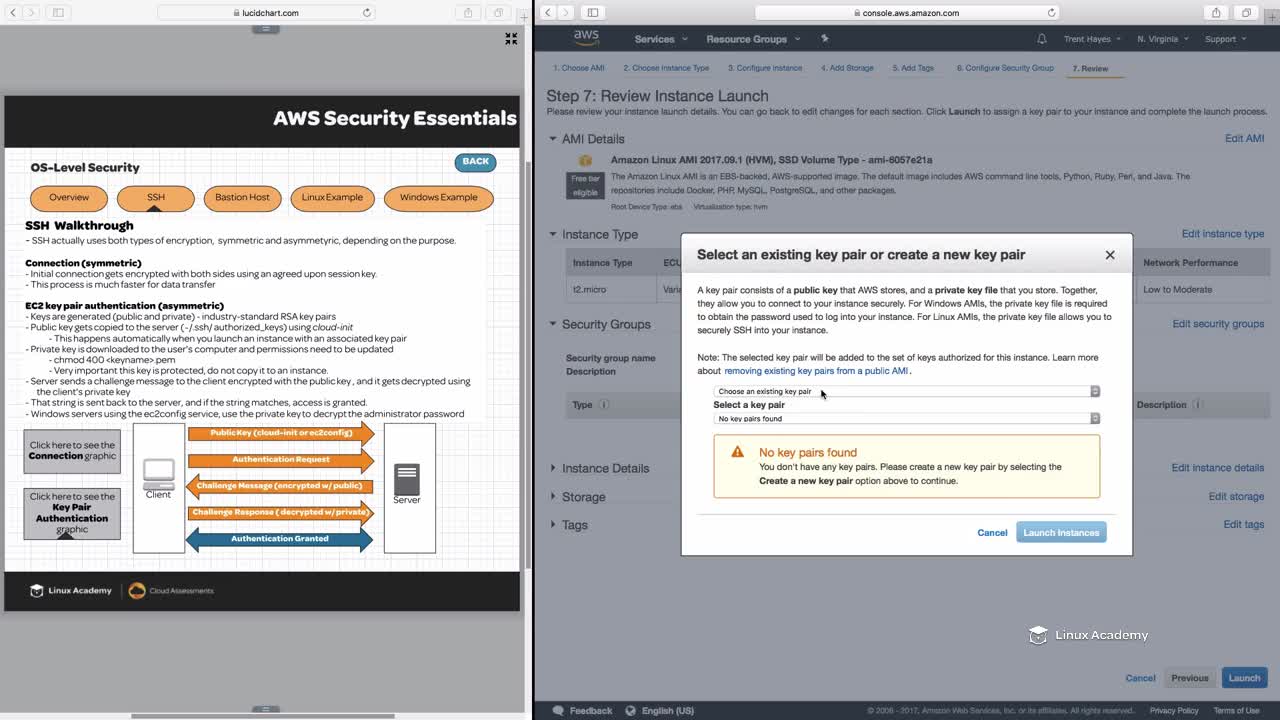Click the Cloud Assessments logo below the slide
Viewport: 1280px width, 720px height.
[171, 591]
